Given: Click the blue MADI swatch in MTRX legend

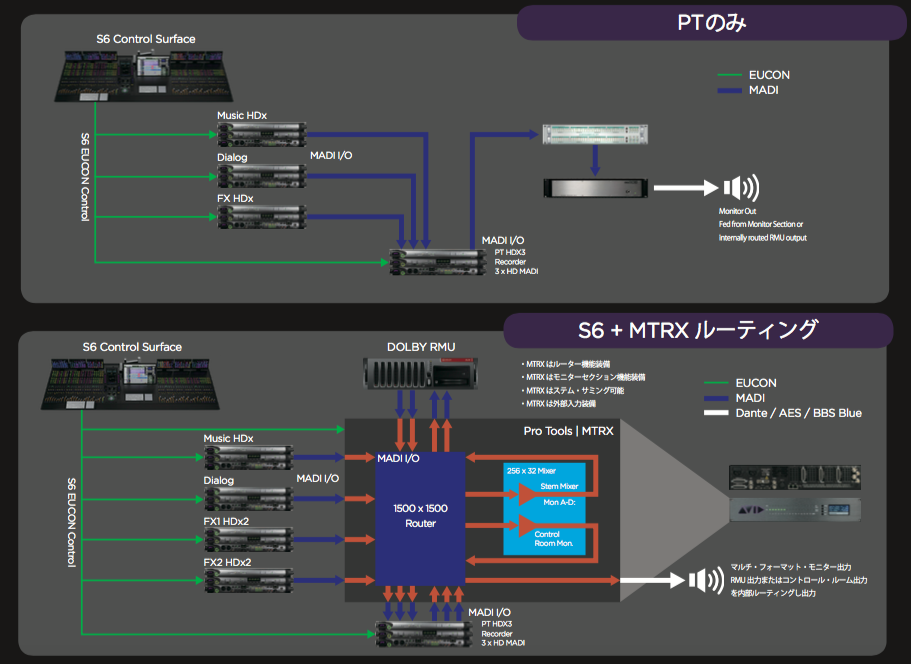Looking at the screenshot, I should pyautogui.click(x=716, y=398).
